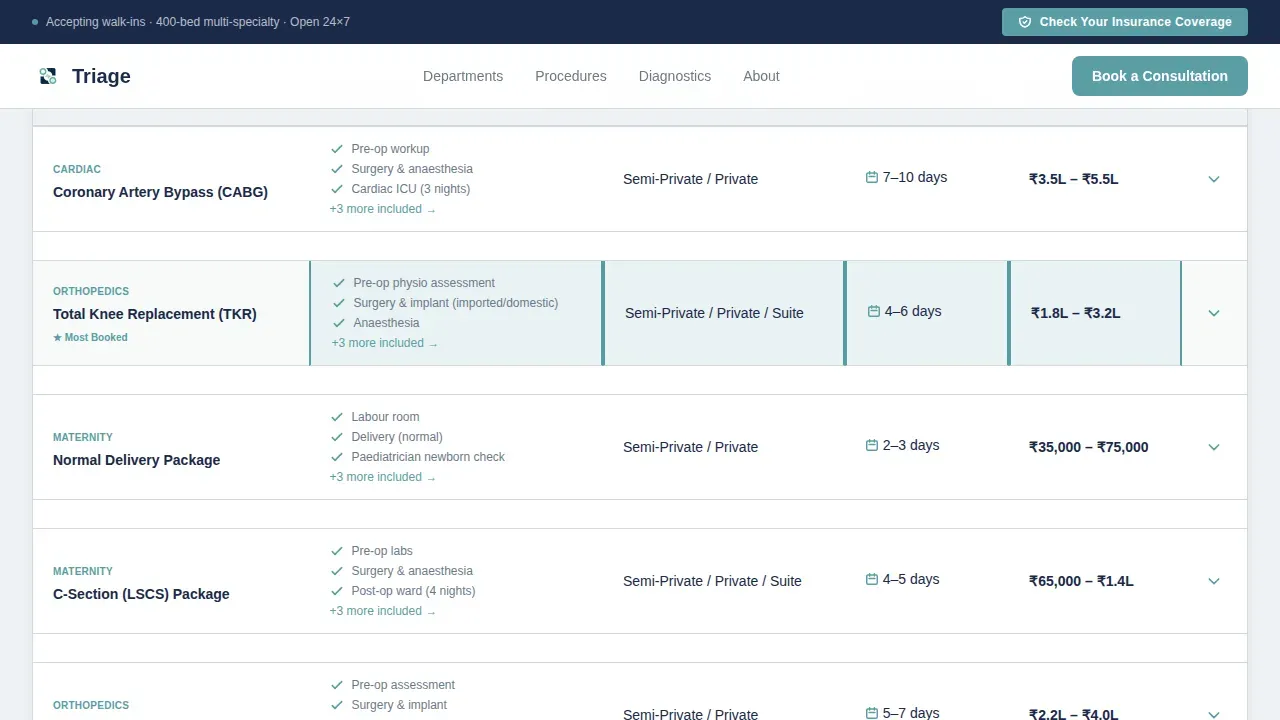1280x720 pixels.
Task: Click checkmark icon next to Pre-op workup
Action: [x=337, y=149]
